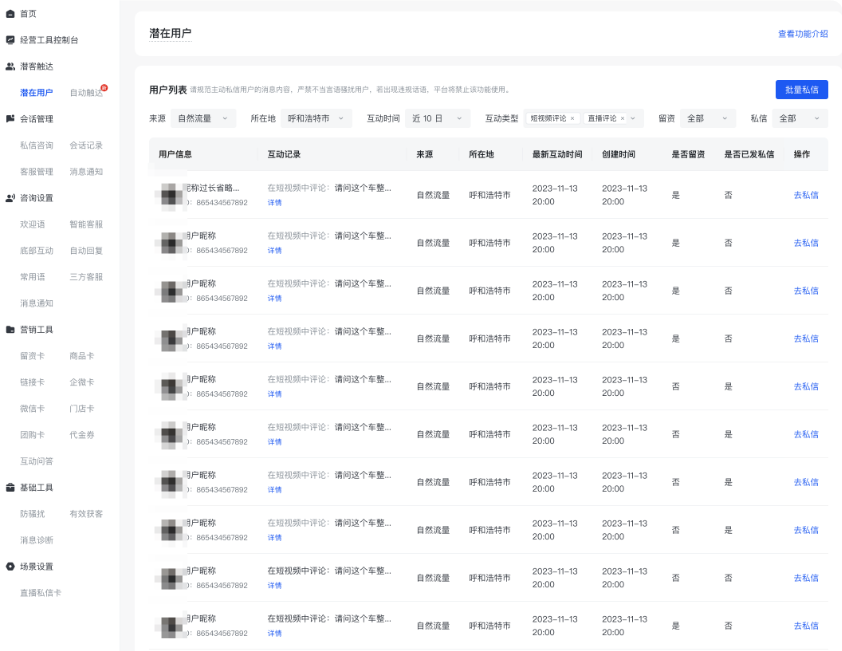Open 防骚扰 under 基础工具
This screenshot has height=651, width=842.
click(32, 513)
